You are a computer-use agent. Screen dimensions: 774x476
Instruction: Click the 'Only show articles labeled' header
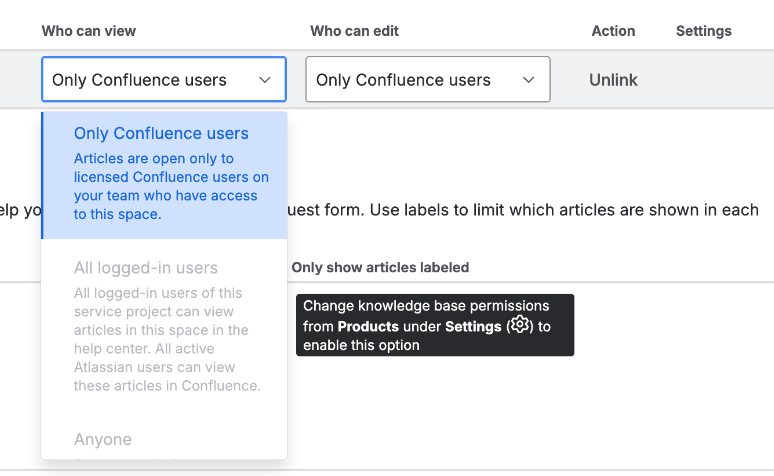380,268
